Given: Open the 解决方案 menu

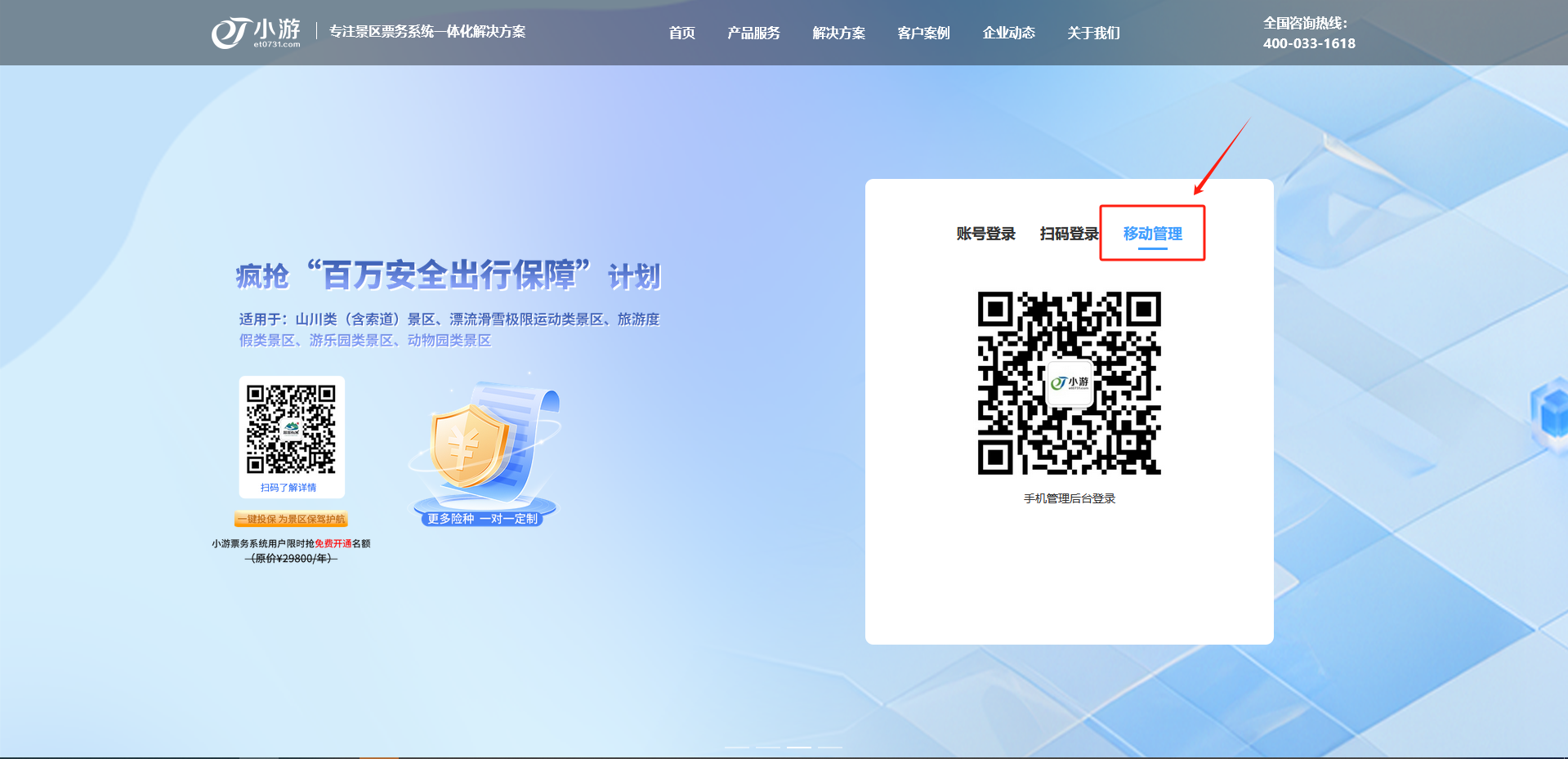Looking at the screenshot, I should click(838, 33).
